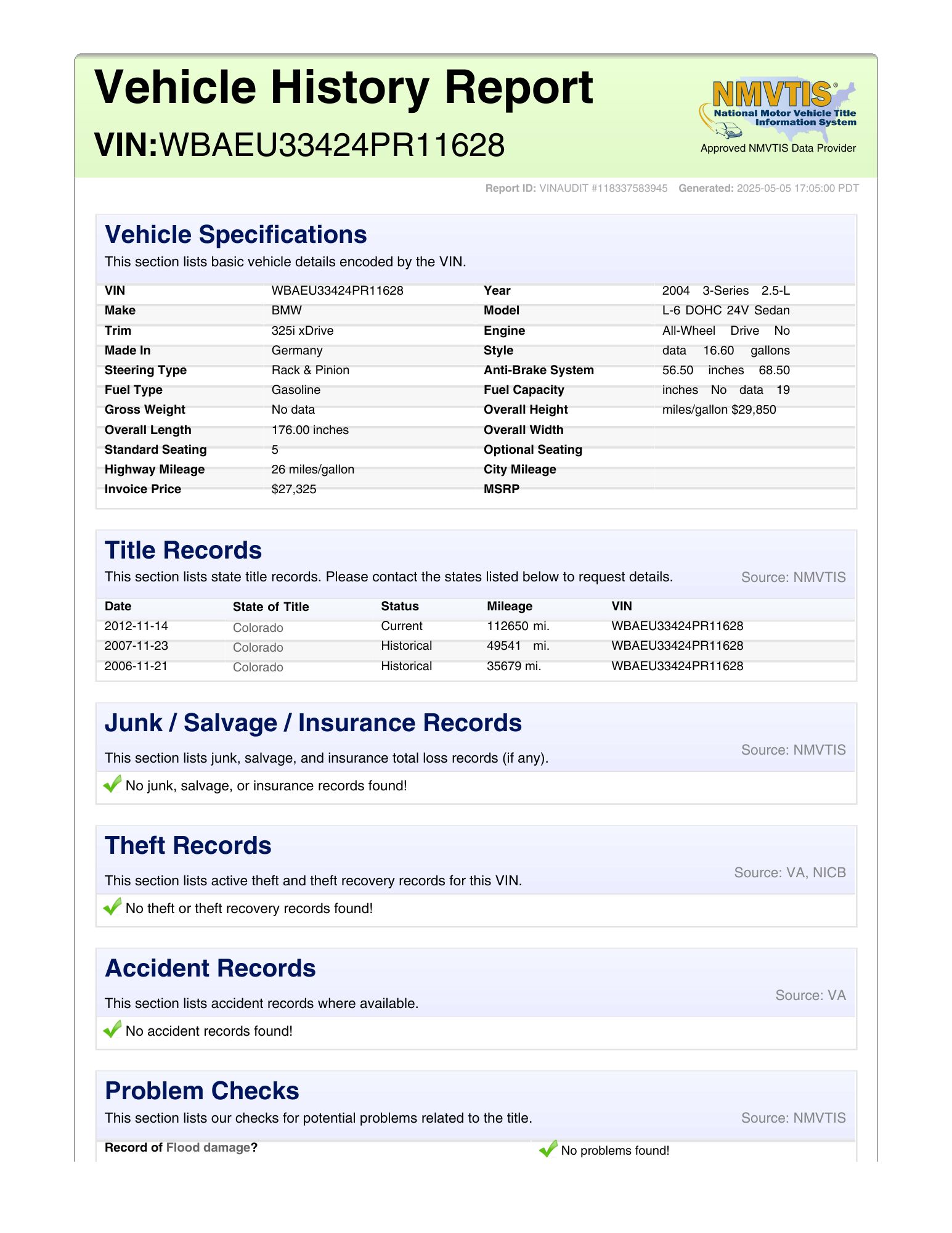Click the 176.00 inches value
952x1233 pixels.
pyautogui.click(x=310, y=430)
